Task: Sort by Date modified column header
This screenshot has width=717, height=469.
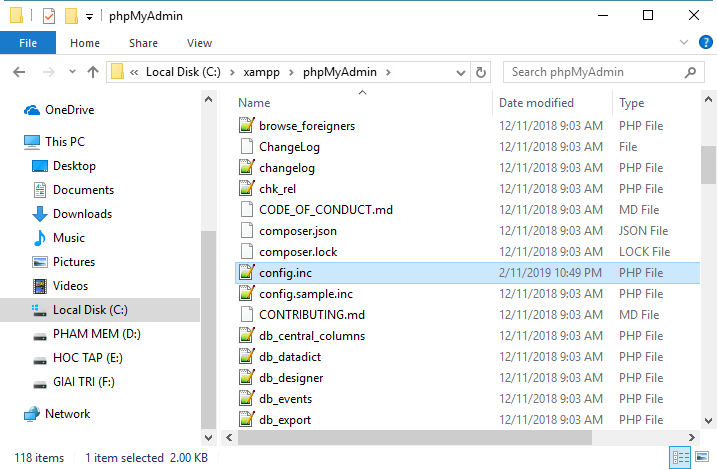Action: [x=536, y=103]
